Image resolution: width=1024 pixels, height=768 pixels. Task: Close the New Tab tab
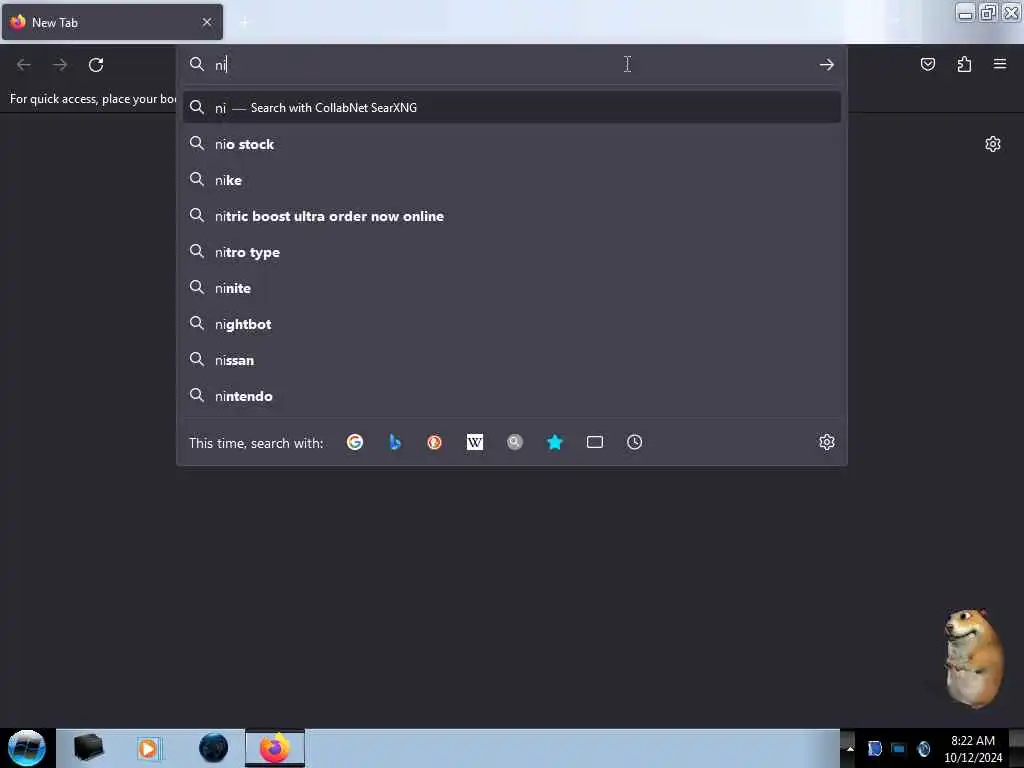coord(207,22)
